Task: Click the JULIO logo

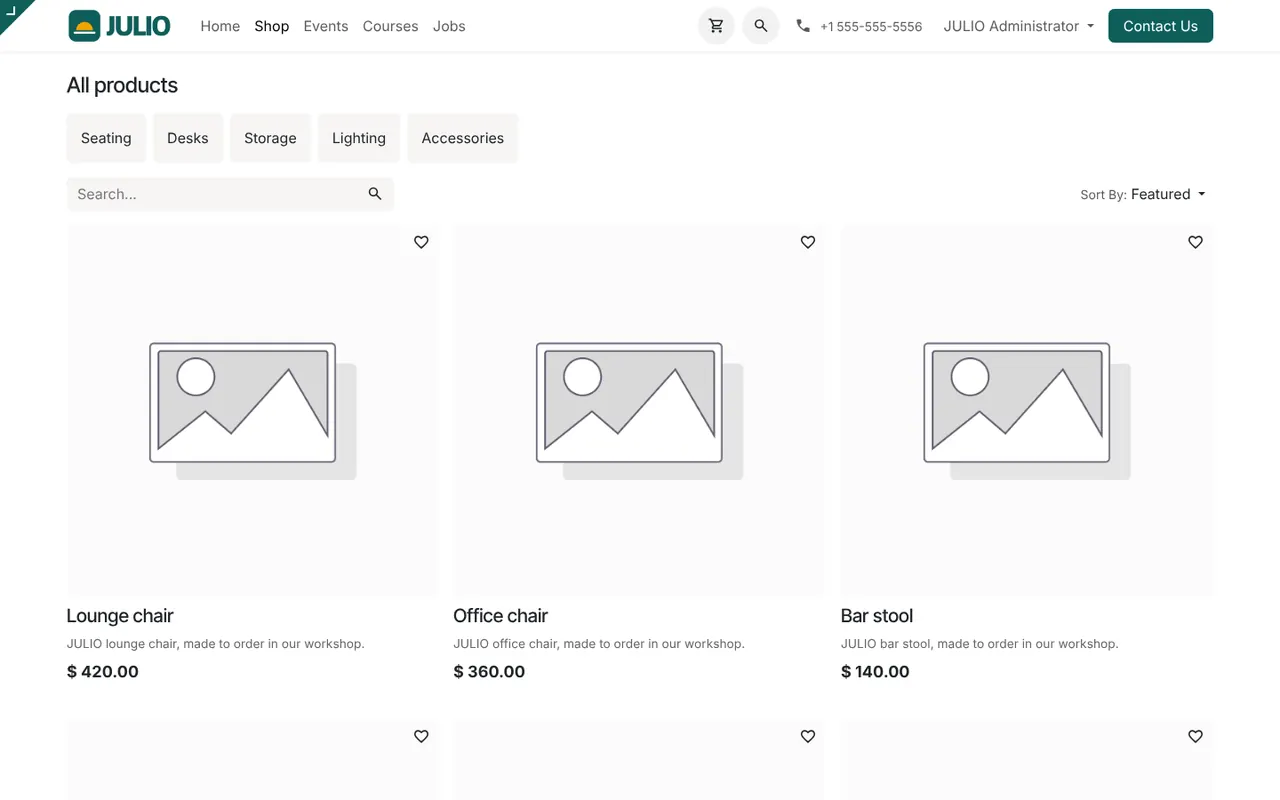Action: tap(120, 26)
